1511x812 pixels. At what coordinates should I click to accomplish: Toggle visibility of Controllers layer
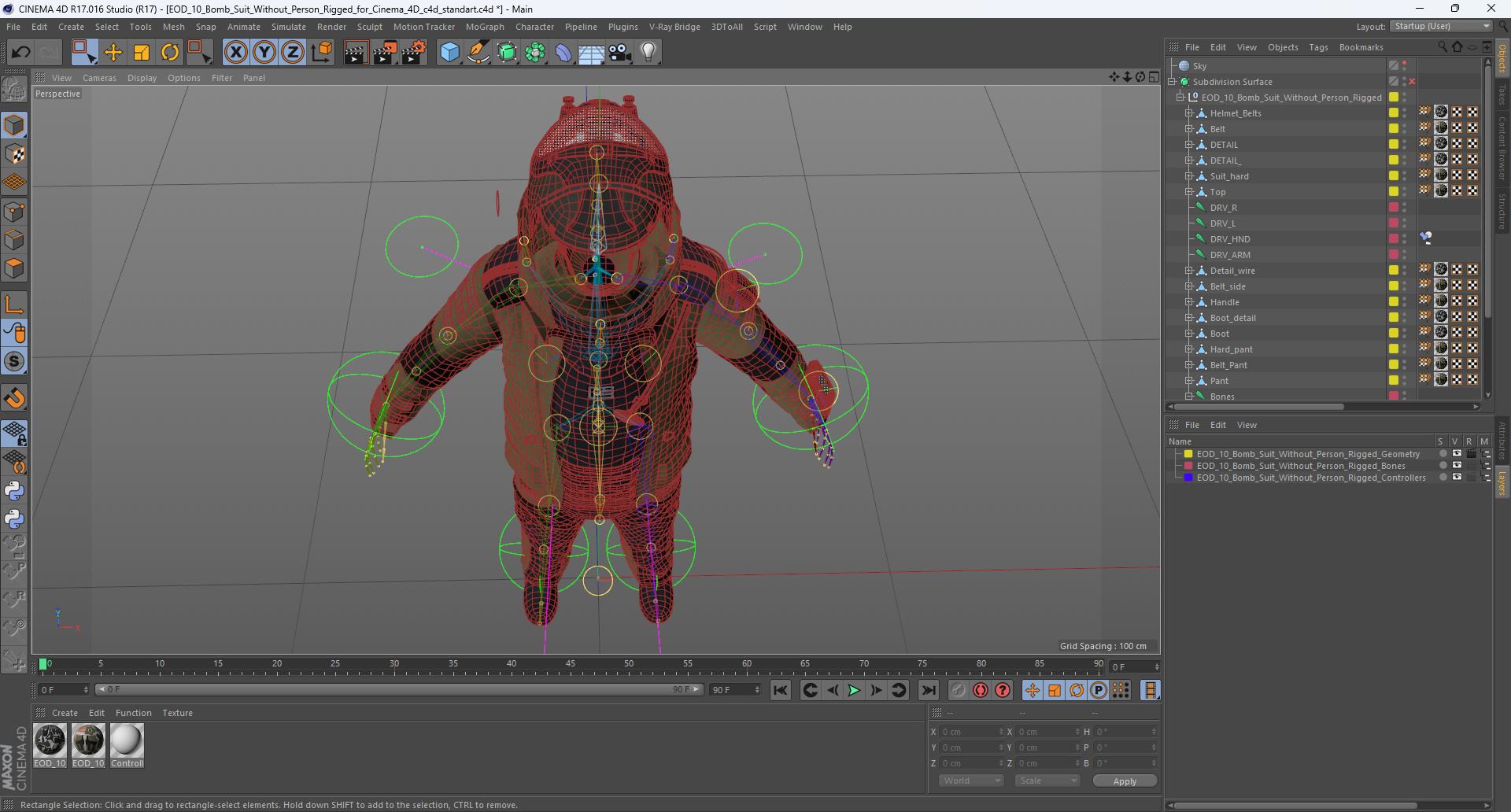[1457, 478]
